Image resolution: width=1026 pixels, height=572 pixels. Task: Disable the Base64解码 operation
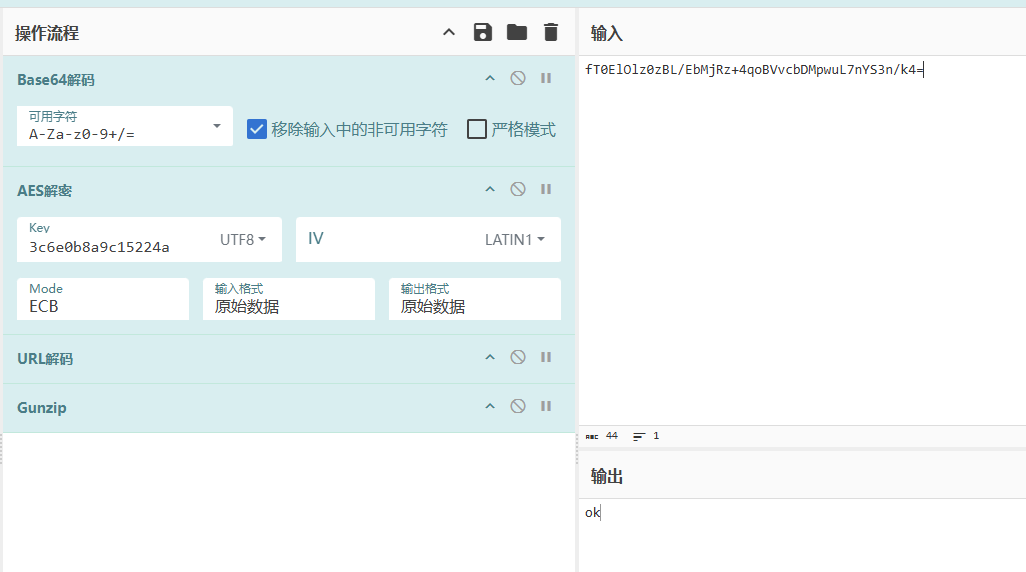click(x=518, y=79)
